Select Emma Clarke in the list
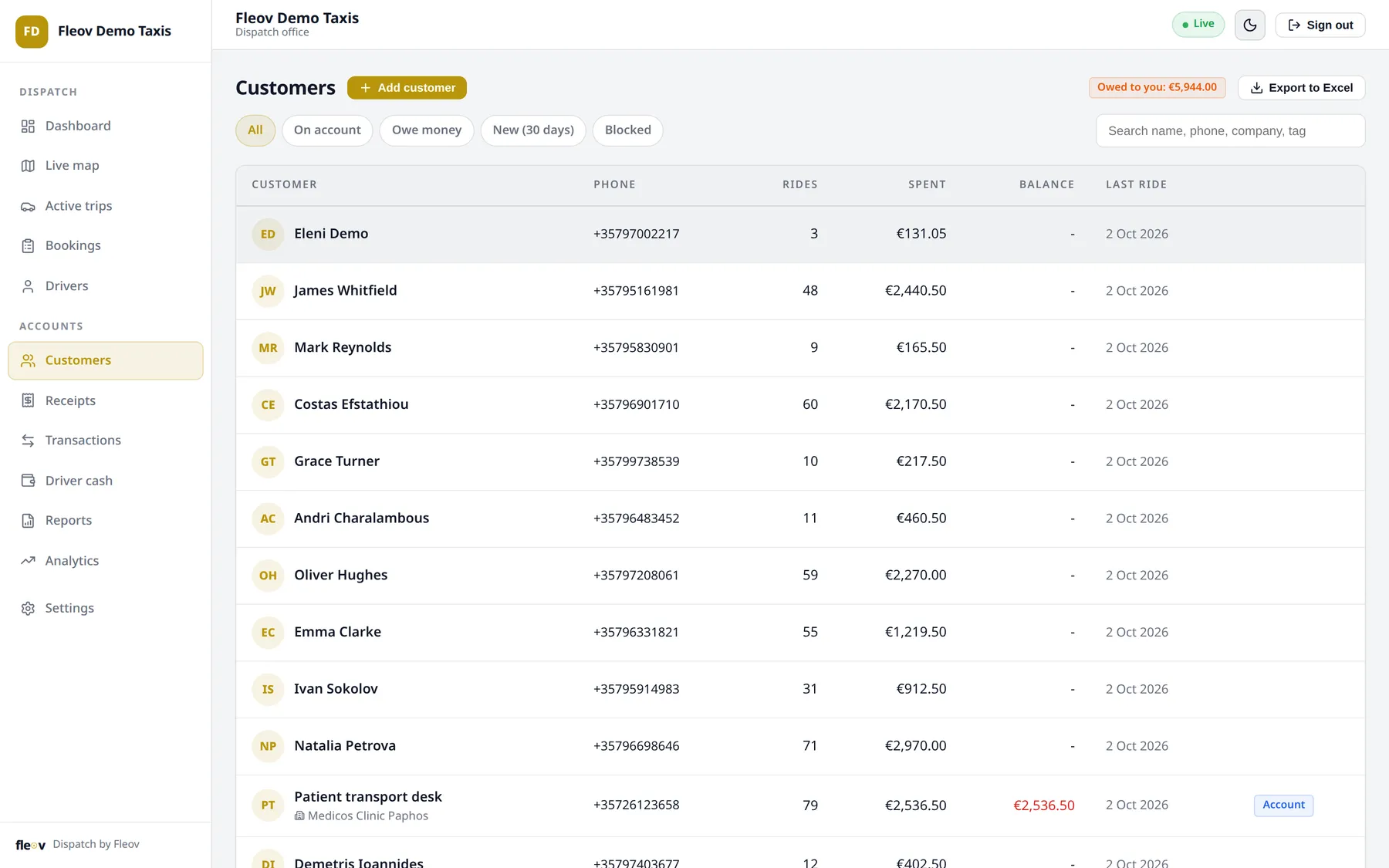The width and height of the screenshot is (1389, 868). (800, 632)
